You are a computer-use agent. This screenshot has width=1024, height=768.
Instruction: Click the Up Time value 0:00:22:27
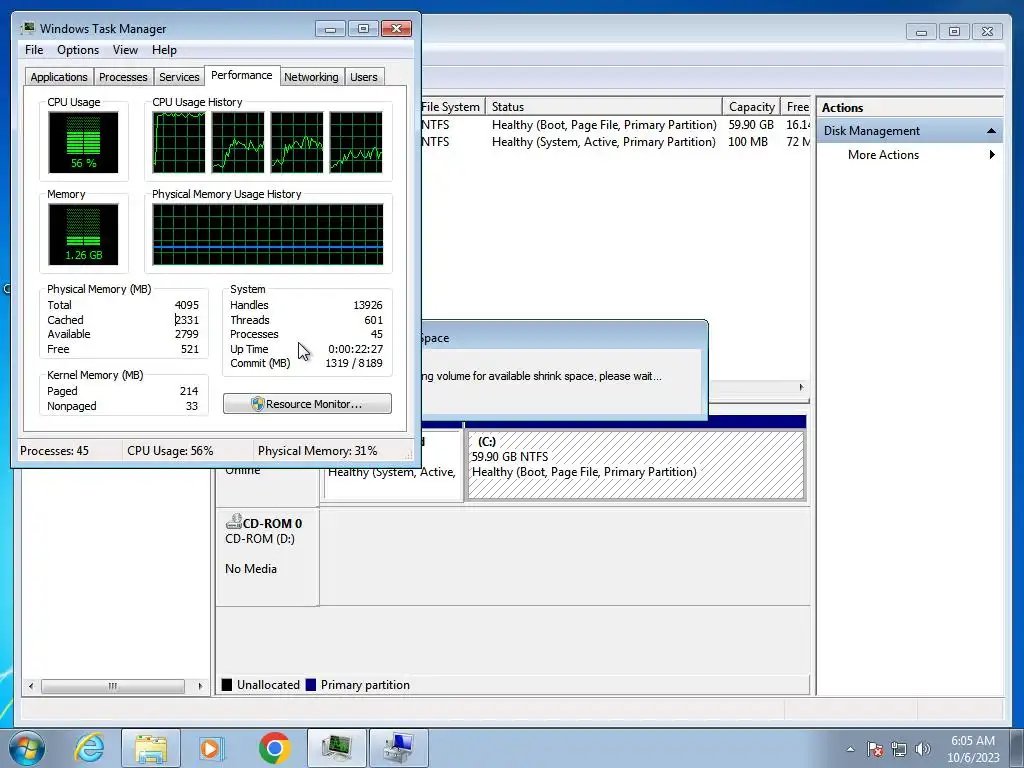(355, 349)
